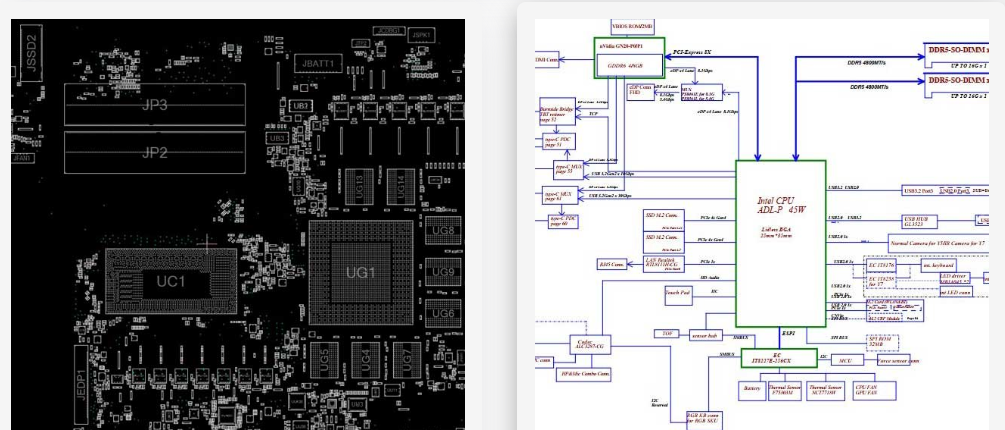Click the JFAN1 connector label

[22, 158]
